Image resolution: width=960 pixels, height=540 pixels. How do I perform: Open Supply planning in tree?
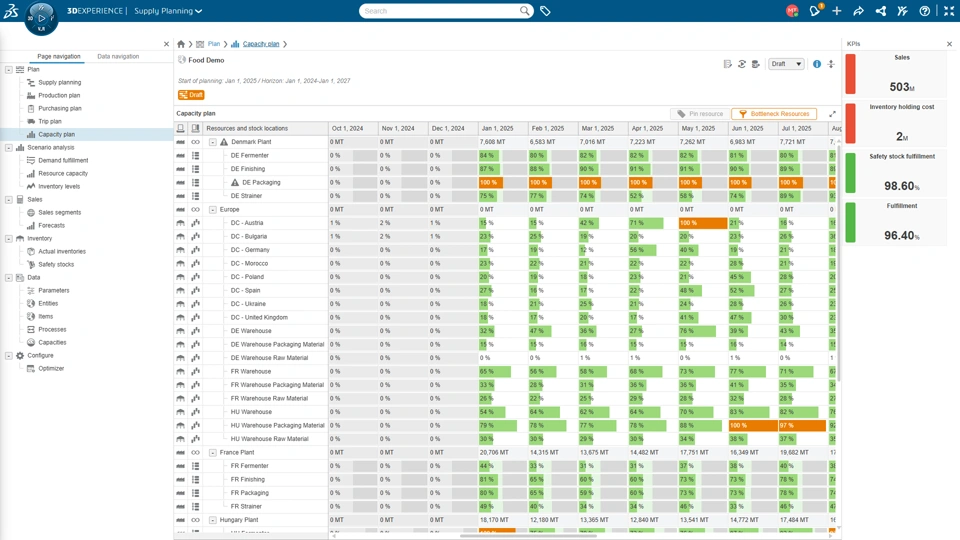[x=59, y=83]
